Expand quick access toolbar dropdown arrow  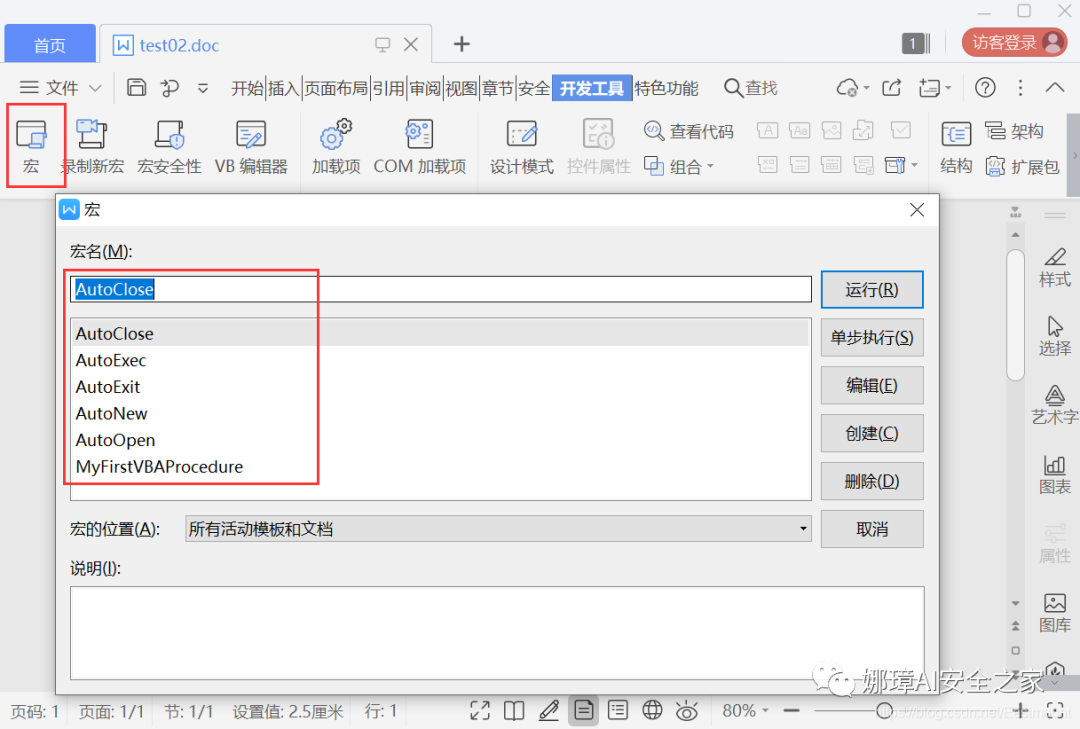[x=202, y=88]
